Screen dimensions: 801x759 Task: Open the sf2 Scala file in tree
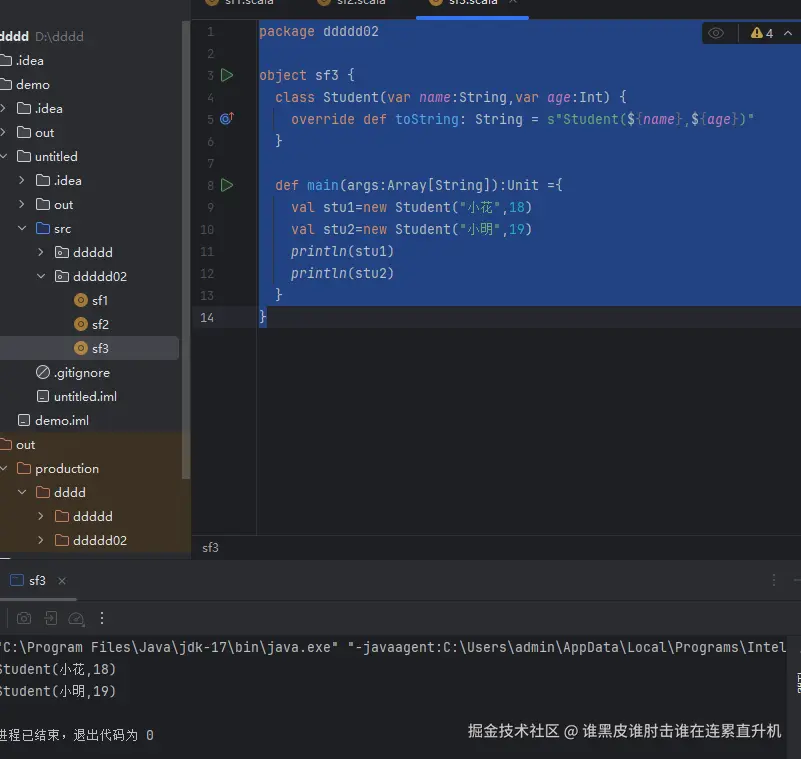(x=100, y=324)
